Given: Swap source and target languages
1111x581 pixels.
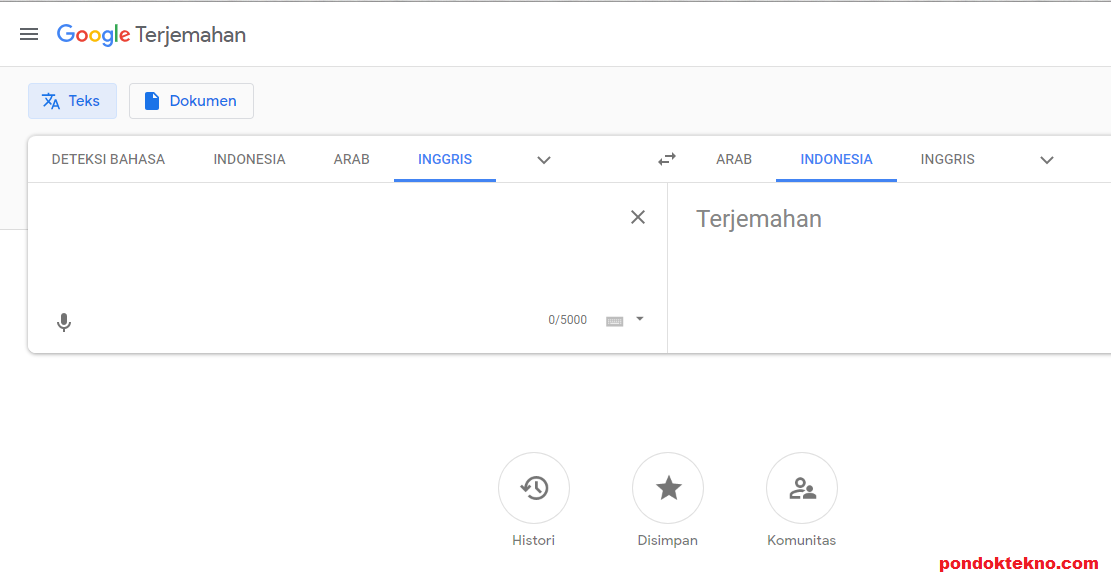Looking at the screenshot, I should coord(667,159).
